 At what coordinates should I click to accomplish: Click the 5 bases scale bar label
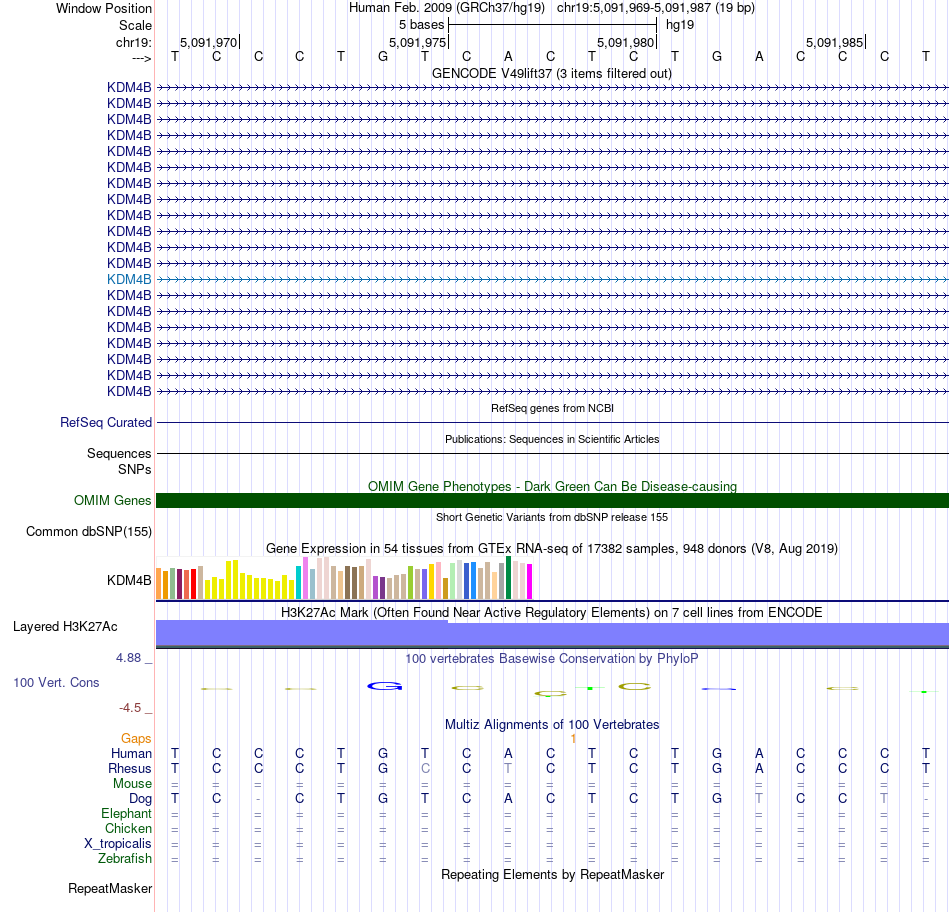(x=421, y=25)
